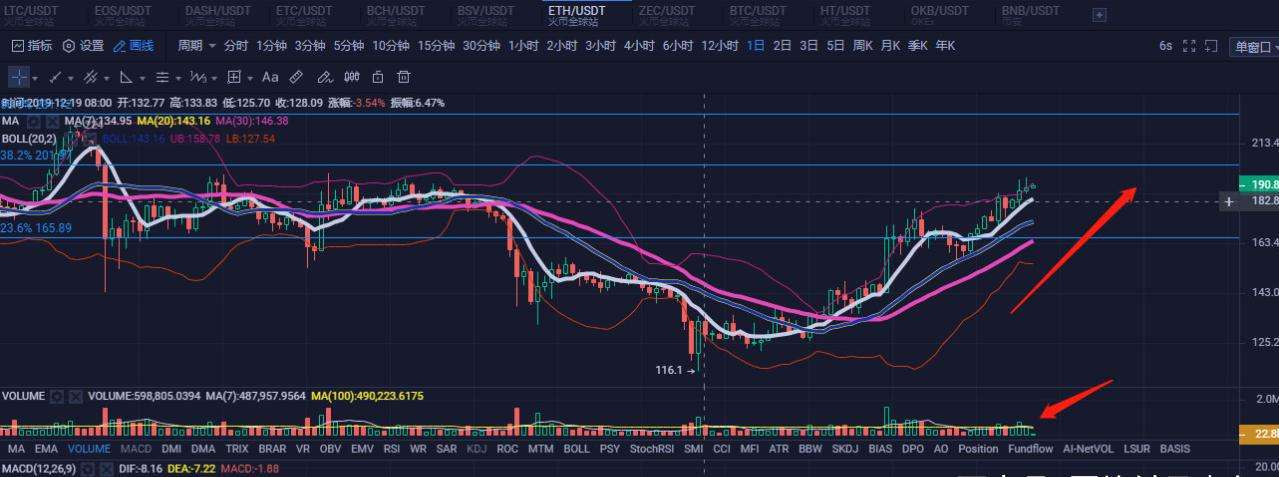
Task: Open VOLUME indicator settings gear
Action: click(x=58, y=396)
